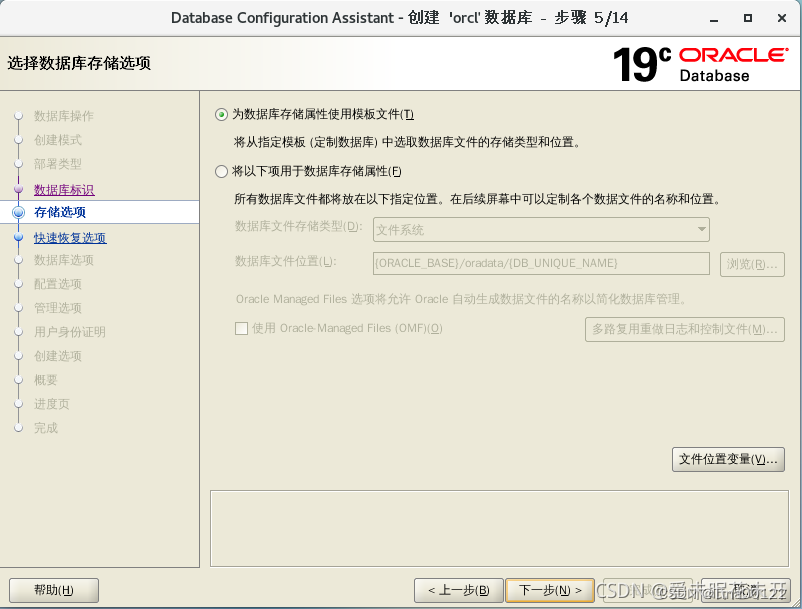Click the 帮助(H) help button
Viewport: 802px width, 609px height.
tap(54, 590)
